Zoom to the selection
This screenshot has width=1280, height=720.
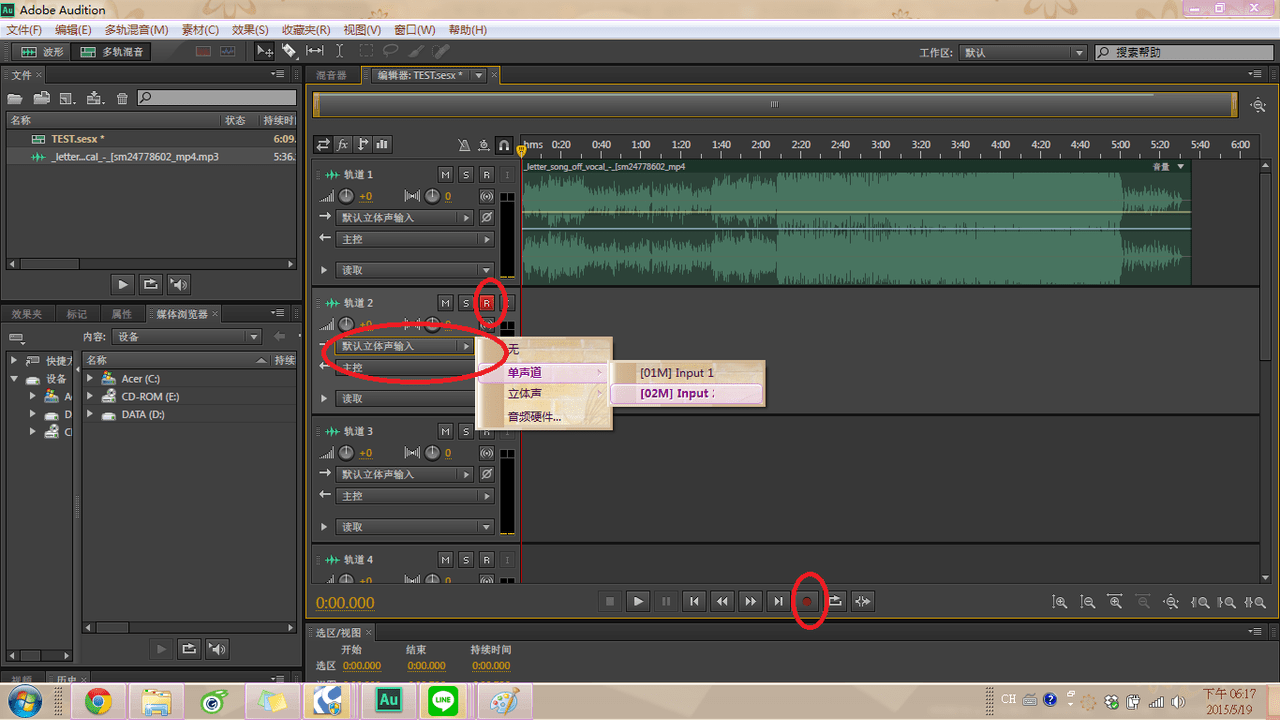[x=1255, y=602]
